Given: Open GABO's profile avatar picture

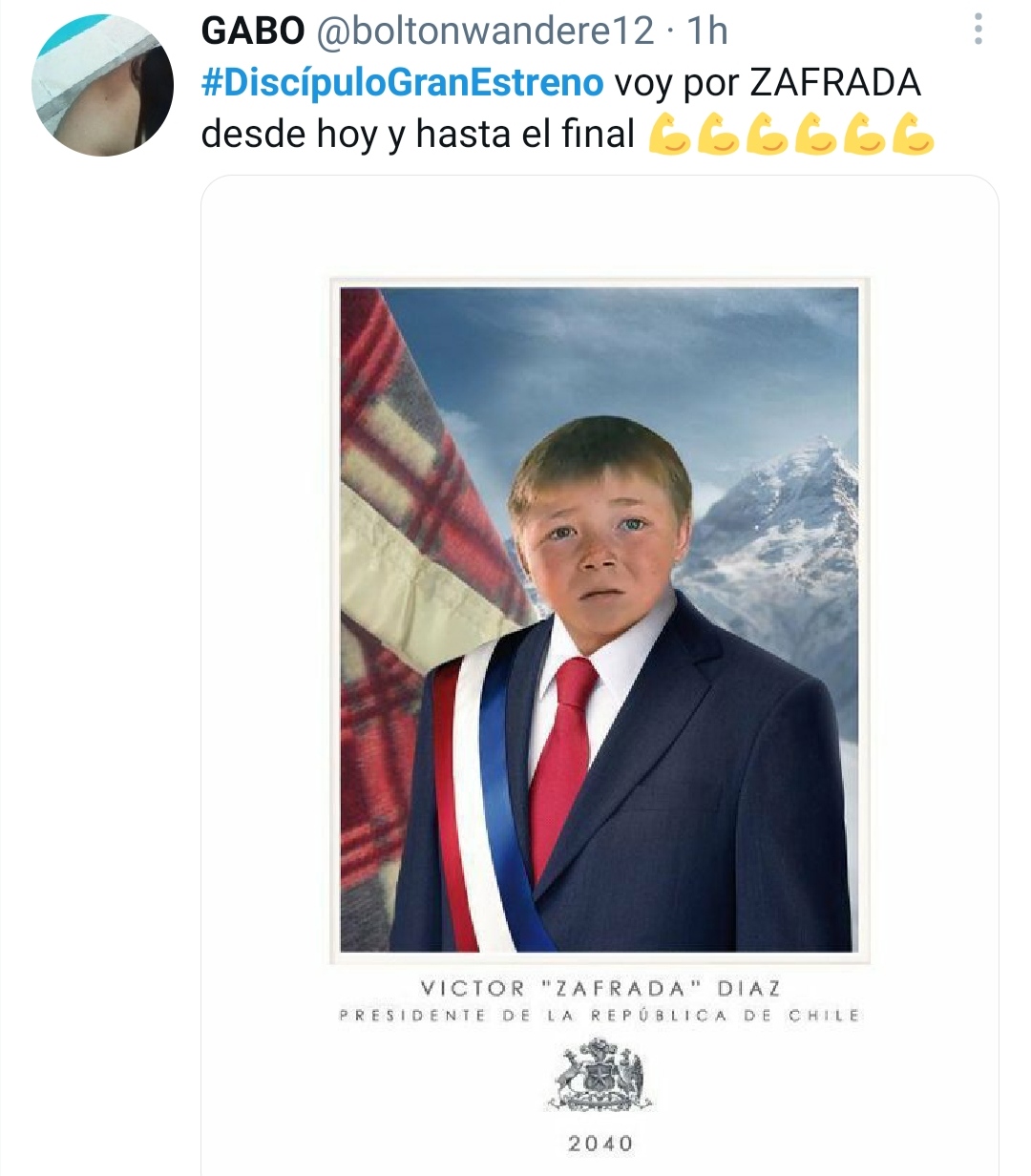Looking at the screenshot, I should [x=102, y=85].
